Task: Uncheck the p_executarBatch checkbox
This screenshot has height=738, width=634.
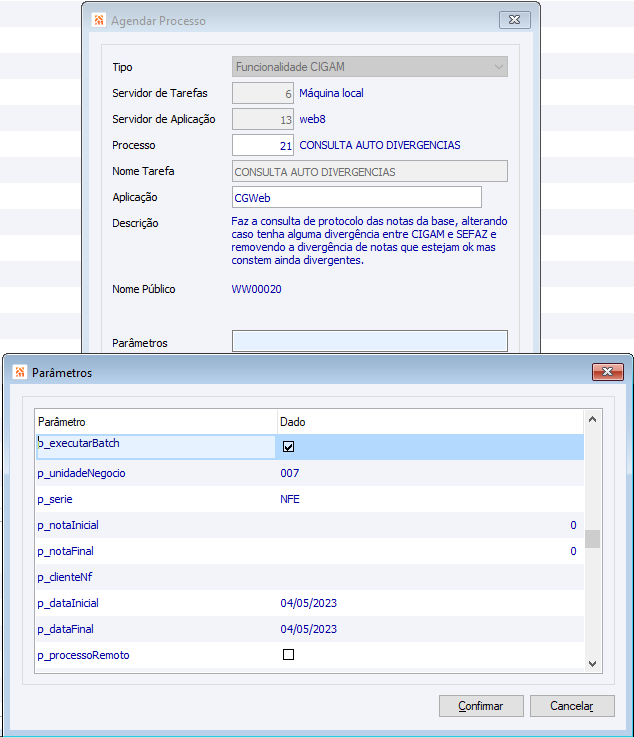Action: tap(289, 447)
